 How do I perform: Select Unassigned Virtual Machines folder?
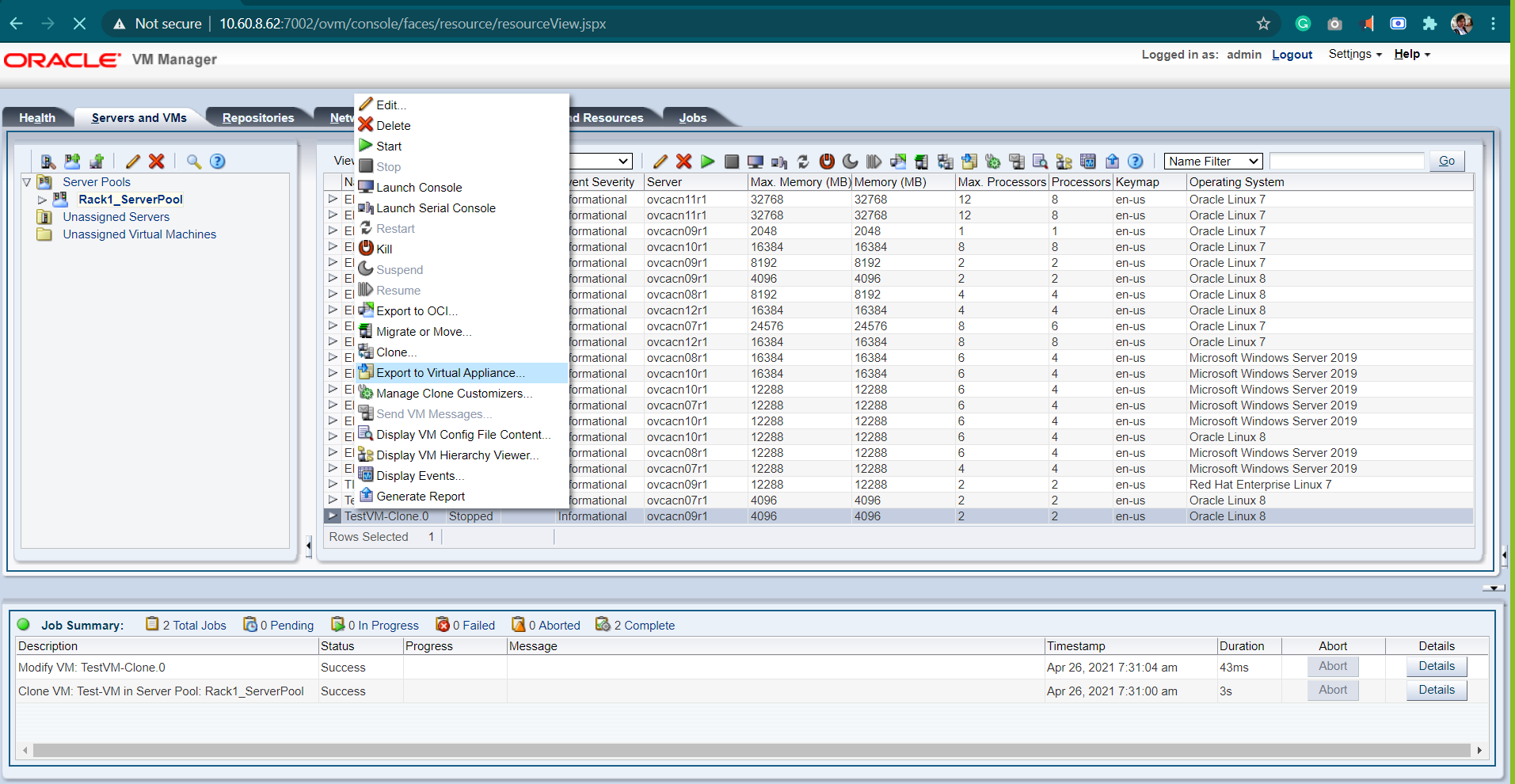click(x=139, y=234)
